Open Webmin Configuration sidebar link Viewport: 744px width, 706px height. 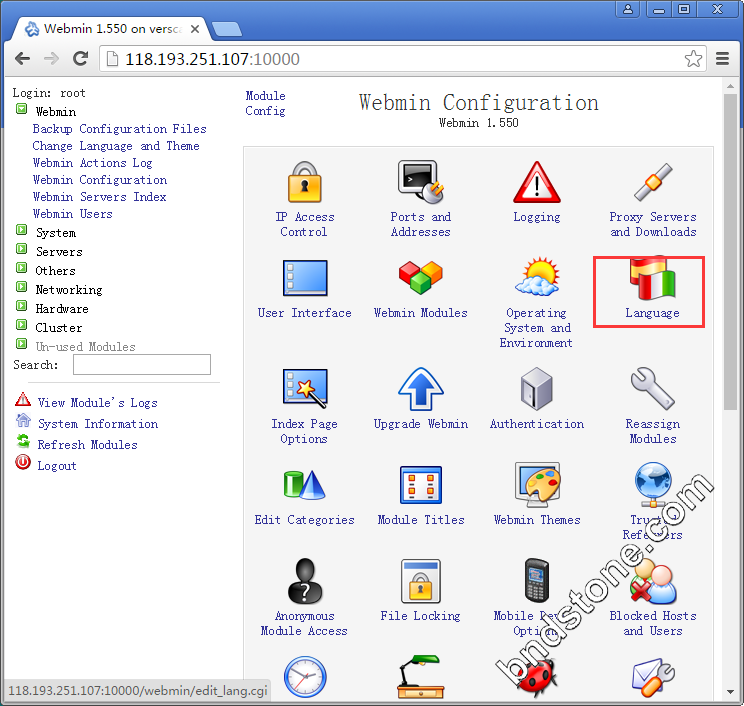click(x=100, y=180)
